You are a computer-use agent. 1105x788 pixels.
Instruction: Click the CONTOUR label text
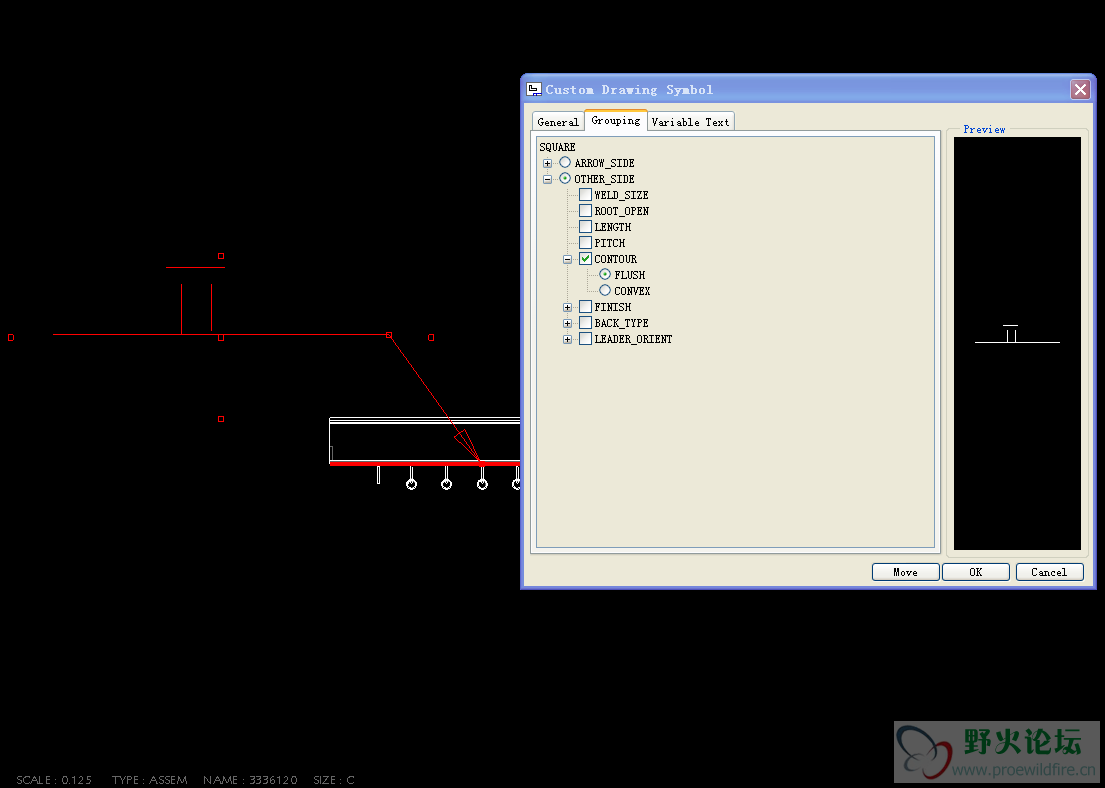[615, 259]
